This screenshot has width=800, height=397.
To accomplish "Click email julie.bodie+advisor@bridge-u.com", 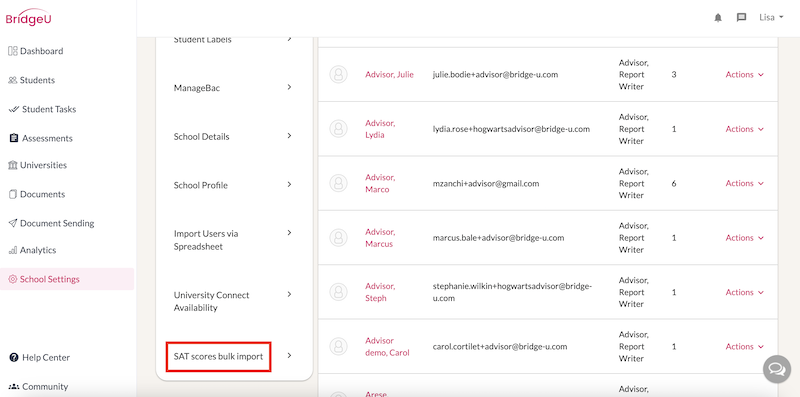I will pos(495,75).
